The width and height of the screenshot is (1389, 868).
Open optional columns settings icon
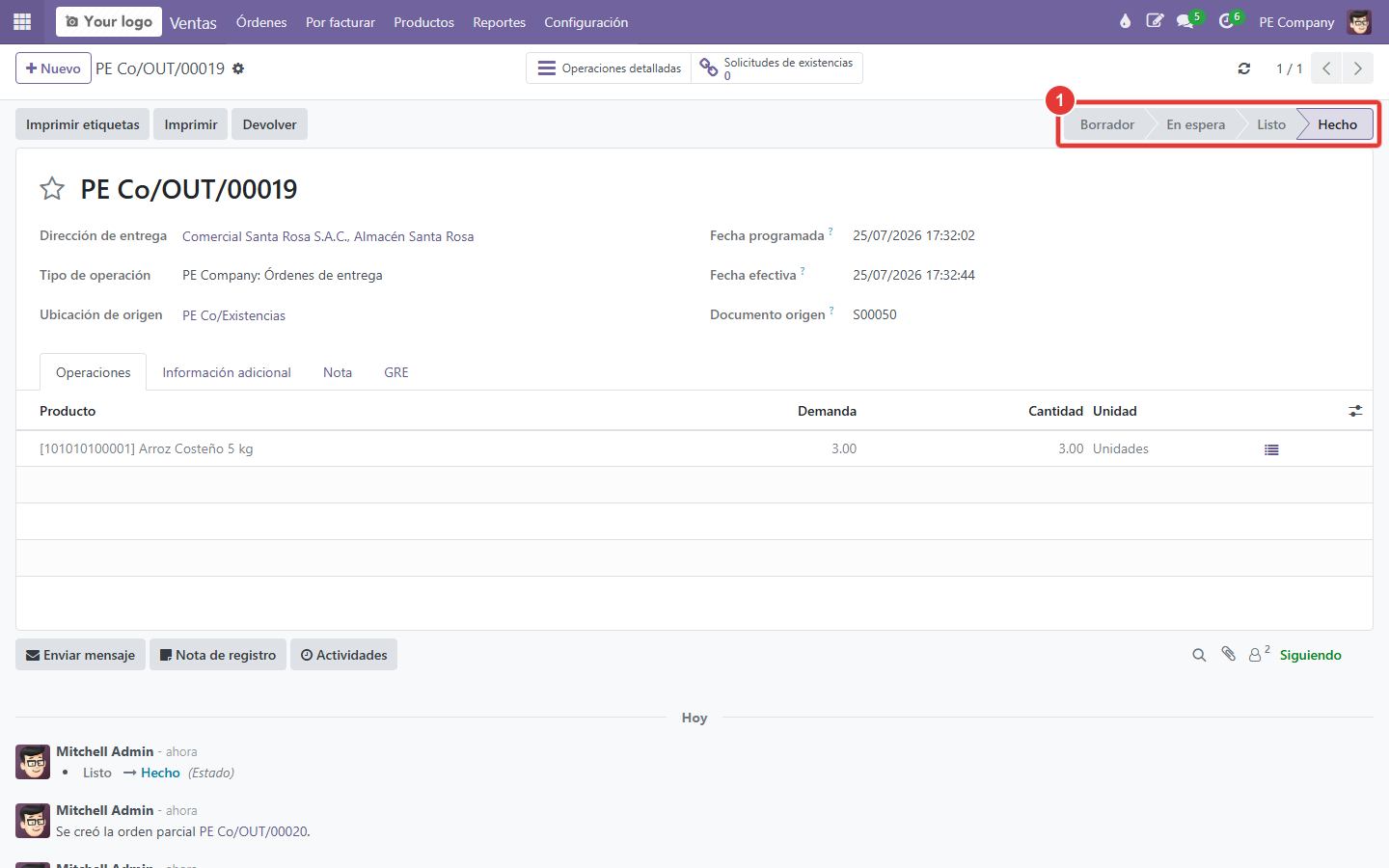pyautogui.click(x=1355, y=411)
